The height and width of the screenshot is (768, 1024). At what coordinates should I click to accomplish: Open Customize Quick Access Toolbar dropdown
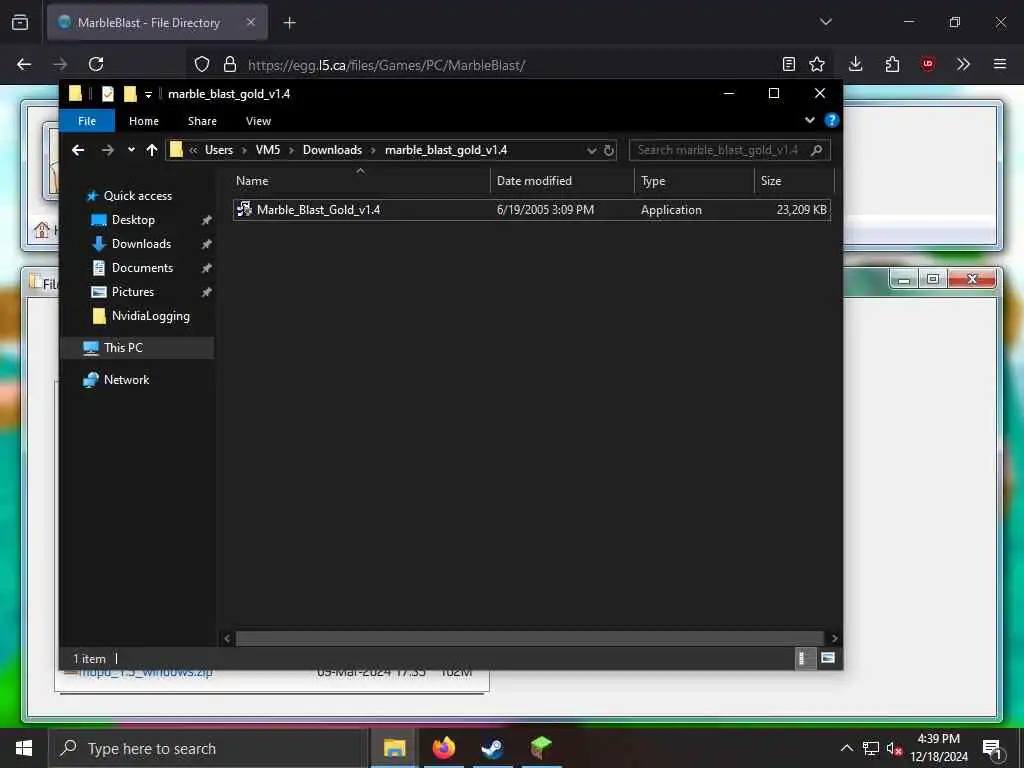click(148, 95)
